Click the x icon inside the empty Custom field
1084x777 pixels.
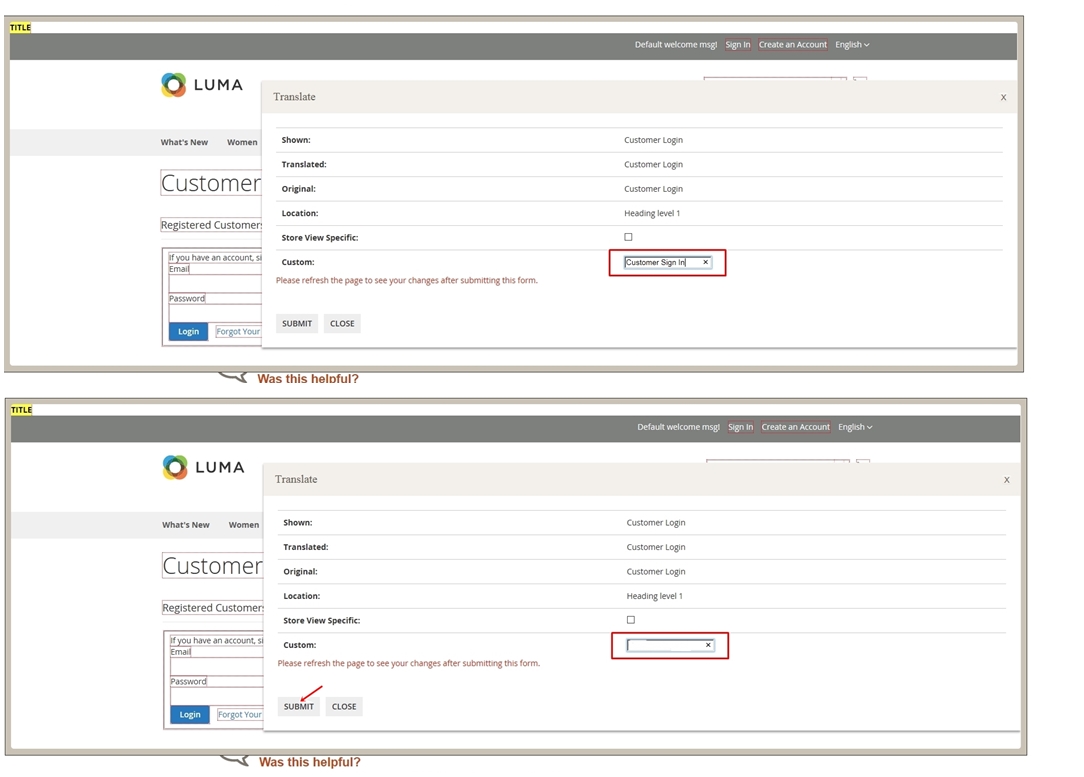(x=709, y=645)
